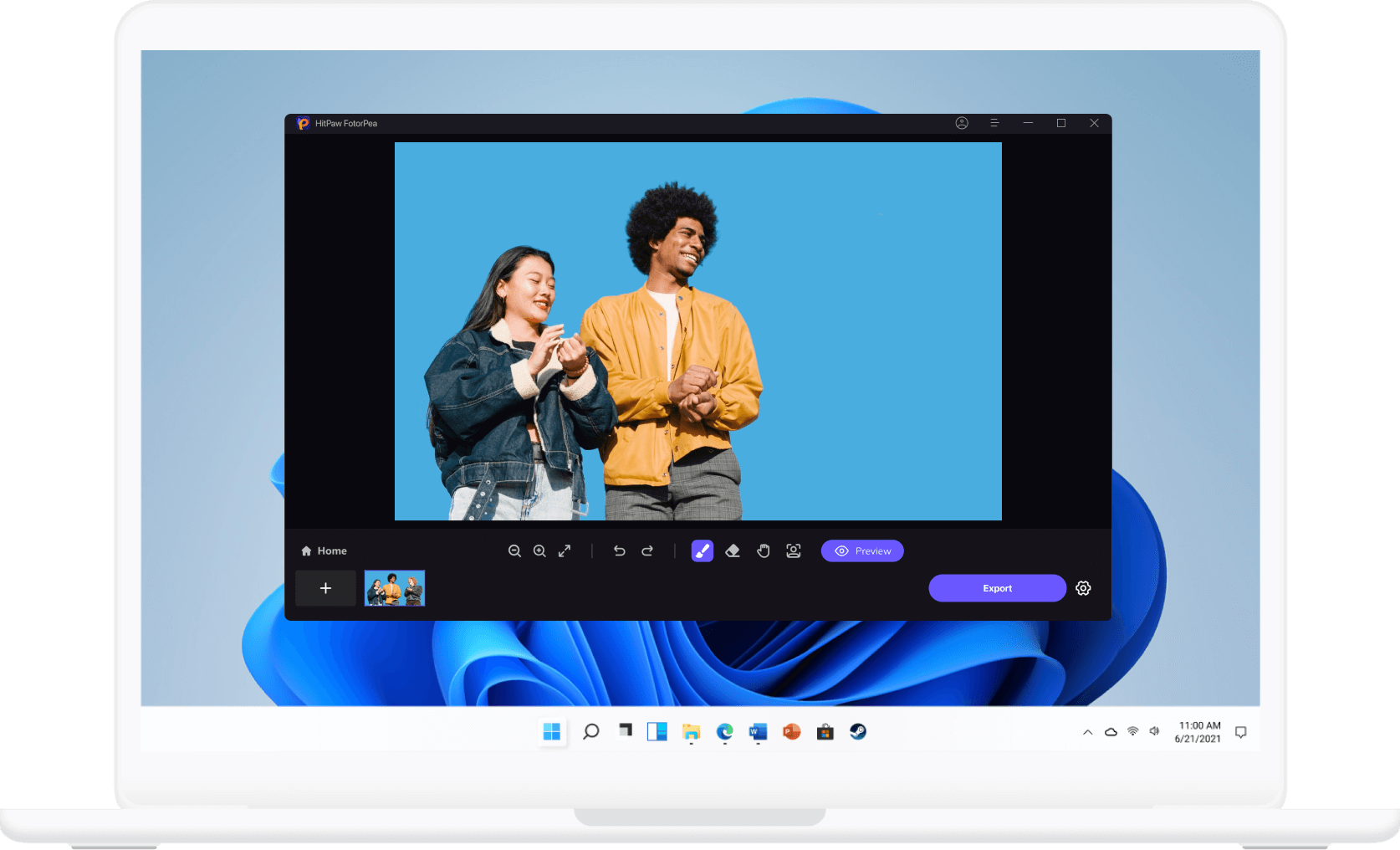Screen dimensions: 1400x850
Task: Open the taskbar clock and date
Action: (x=1198, y=732)
